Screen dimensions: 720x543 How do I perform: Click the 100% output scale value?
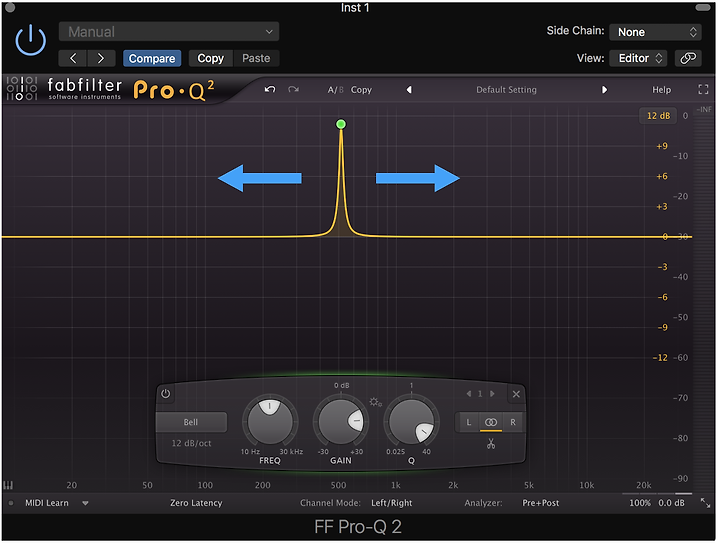(640, 503)
